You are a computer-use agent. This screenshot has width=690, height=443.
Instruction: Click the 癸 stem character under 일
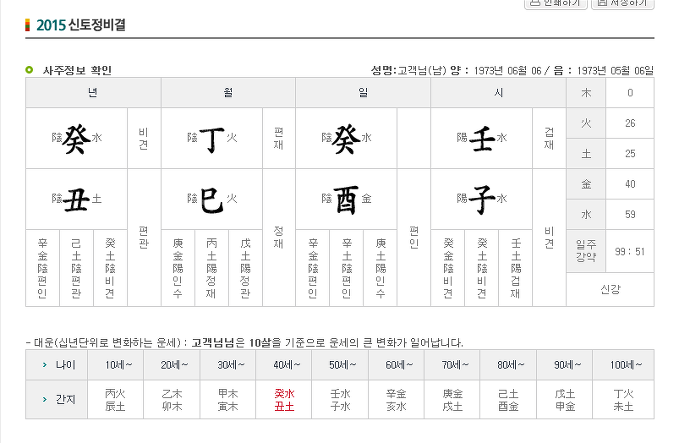coord(346,139)
